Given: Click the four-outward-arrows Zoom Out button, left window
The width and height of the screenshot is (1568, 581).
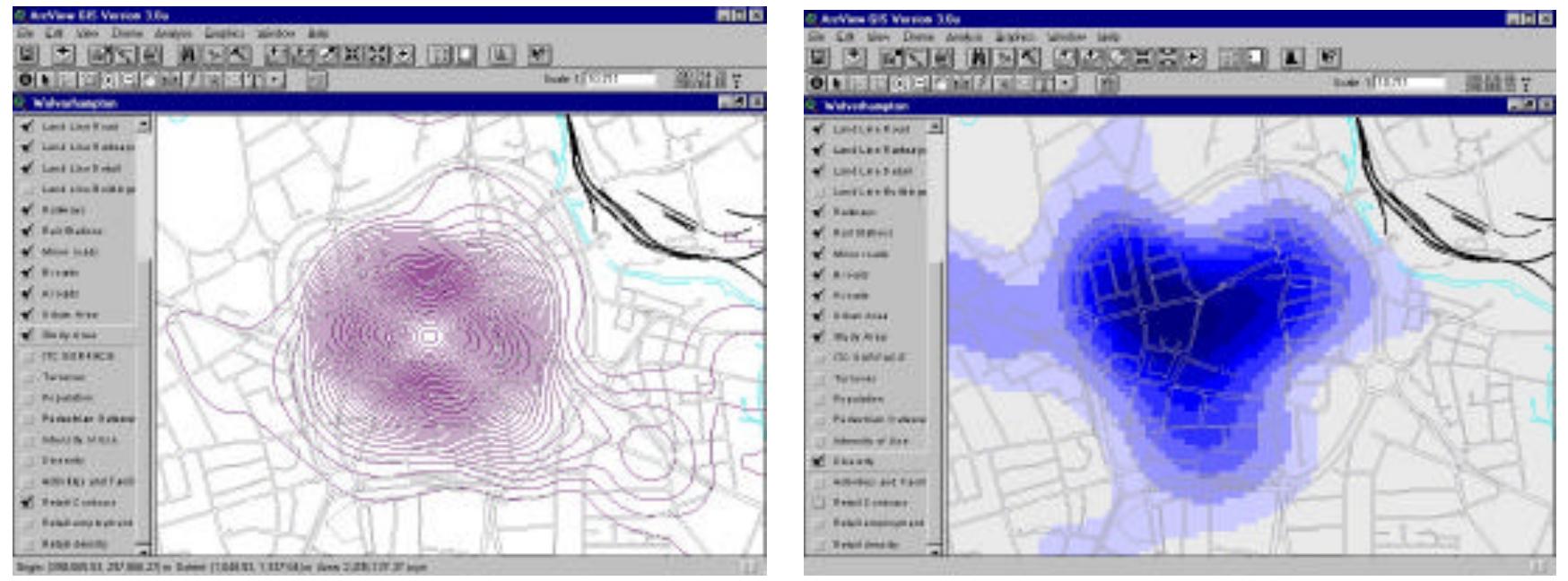Looking at the screenshot, I should pyautogui.click(x=379, y=55).
